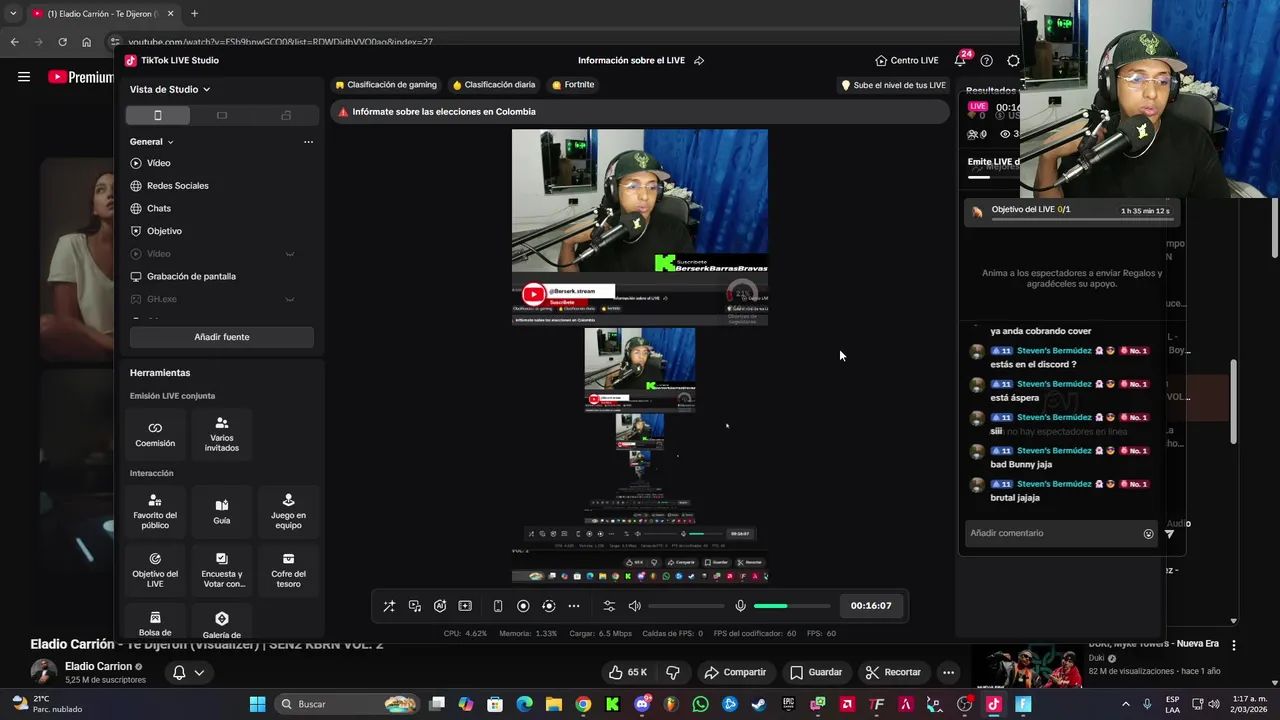Open the notifications bell with 24 badge
This screenshot has height=720, width=1280.
[x=961, y=60]
